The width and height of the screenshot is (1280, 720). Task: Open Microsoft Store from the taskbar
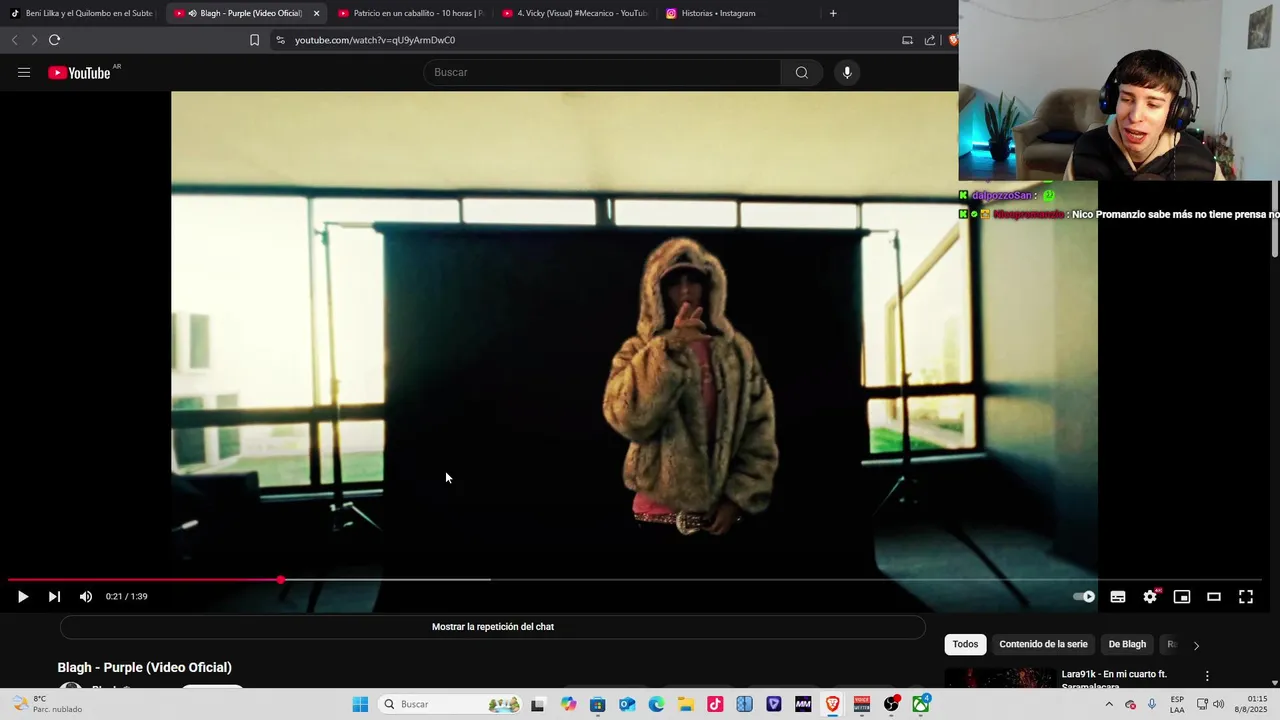tap(597, 704)
